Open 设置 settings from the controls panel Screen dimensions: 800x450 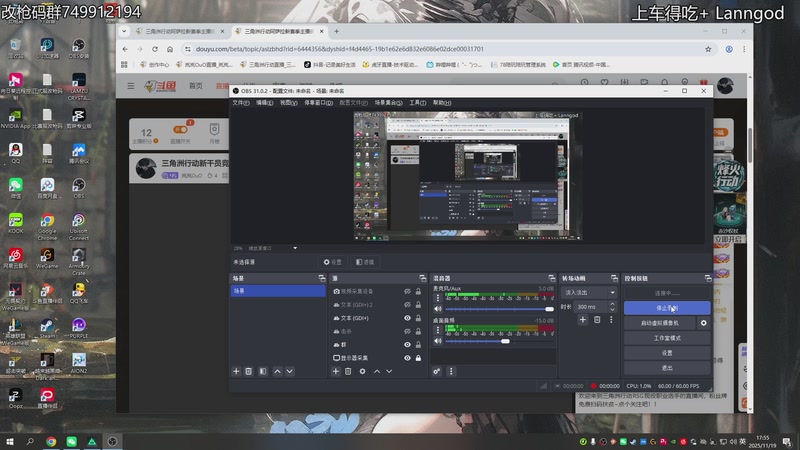pyautogui.click(x=667, y=353)
